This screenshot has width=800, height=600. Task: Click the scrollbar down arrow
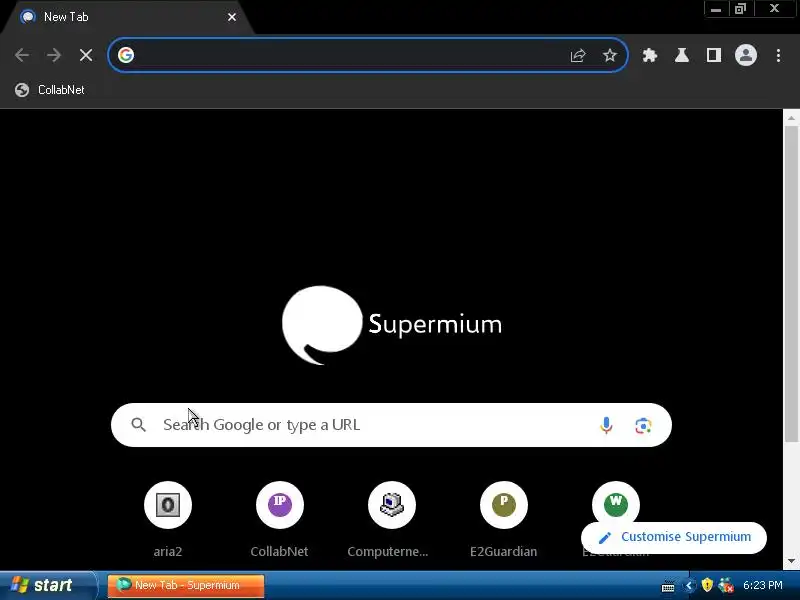coord(791,561)
